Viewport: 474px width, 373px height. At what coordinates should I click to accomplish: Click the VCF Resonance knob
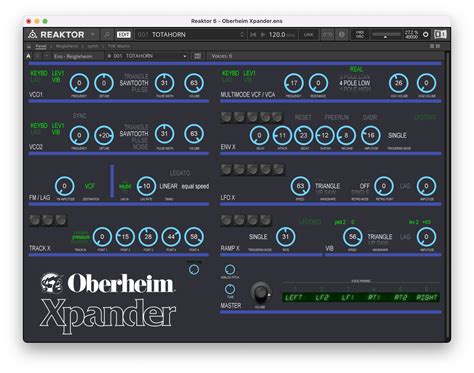click(318, 83)
